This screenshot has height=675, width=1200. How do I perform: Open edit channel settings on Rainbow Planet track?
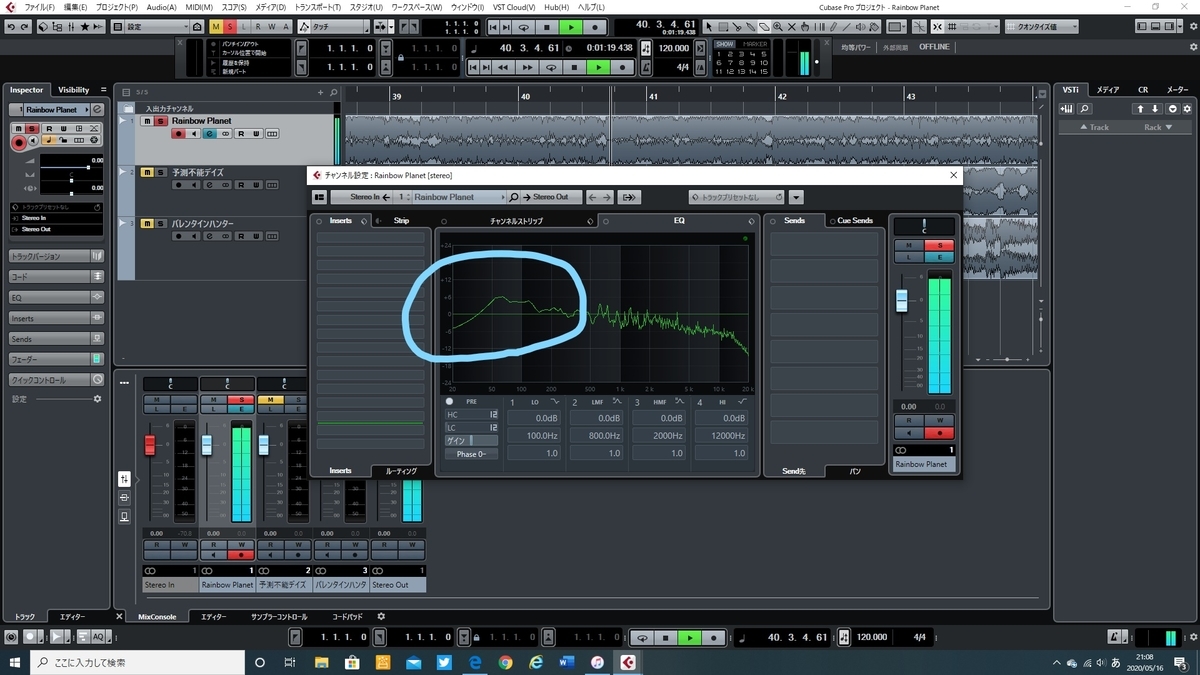tap(210, 133)
